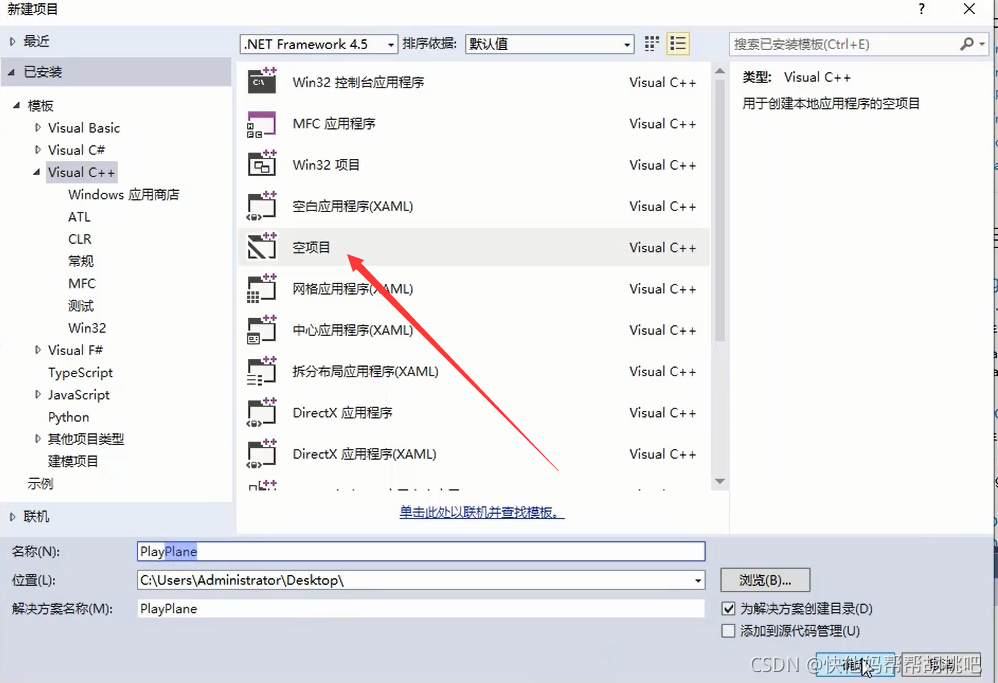Screen dimensions: 998x683
Task: Open the help question mark
Action: (x=921, y=8)
